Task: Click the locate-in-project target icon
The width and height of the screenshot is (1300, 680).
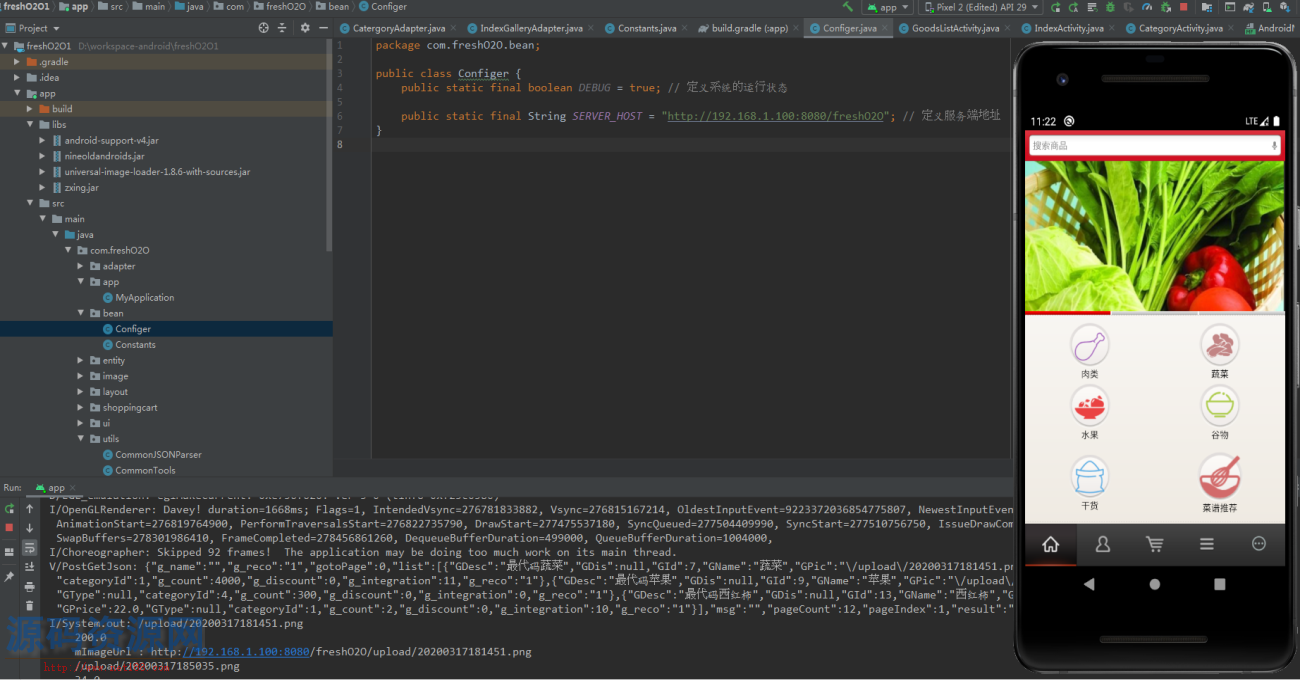Action: pos(263,28)
